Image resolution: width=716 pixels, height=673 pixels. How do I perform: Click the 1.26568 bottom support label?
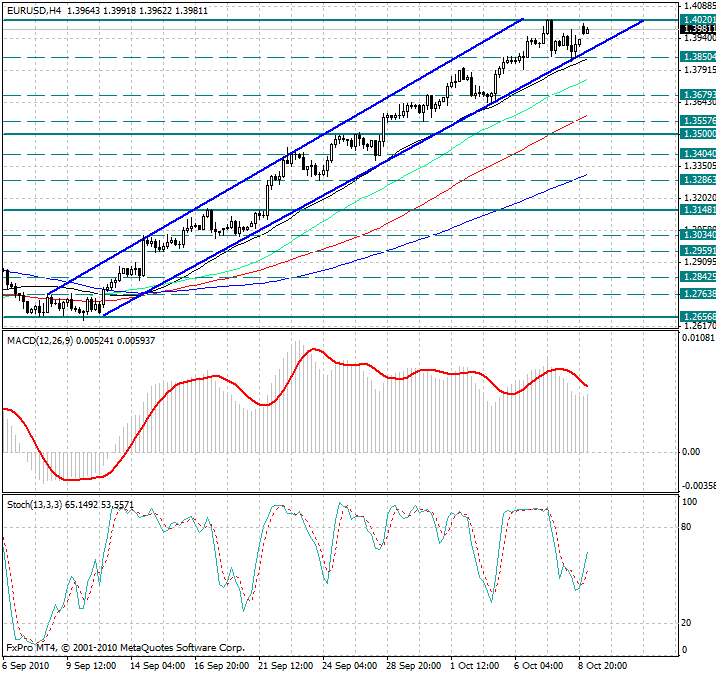tap(697, 316)
